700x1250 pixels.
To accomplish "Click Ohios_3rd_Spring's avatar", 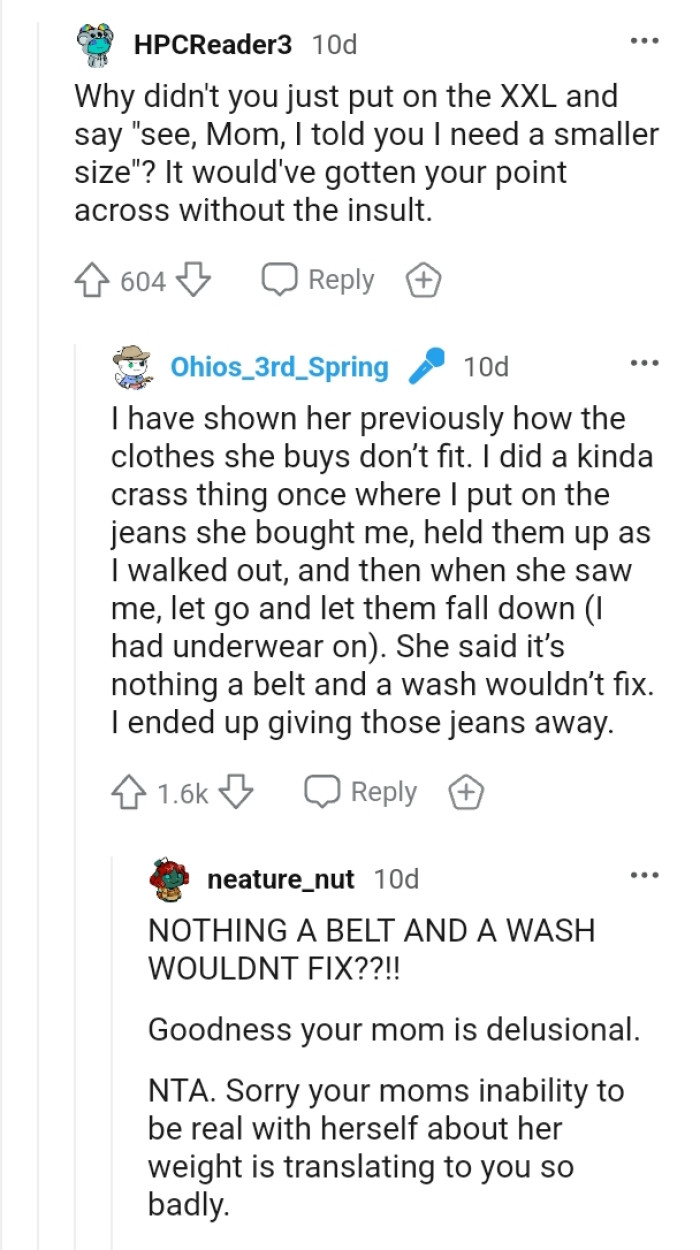I will tap(131, 367).
